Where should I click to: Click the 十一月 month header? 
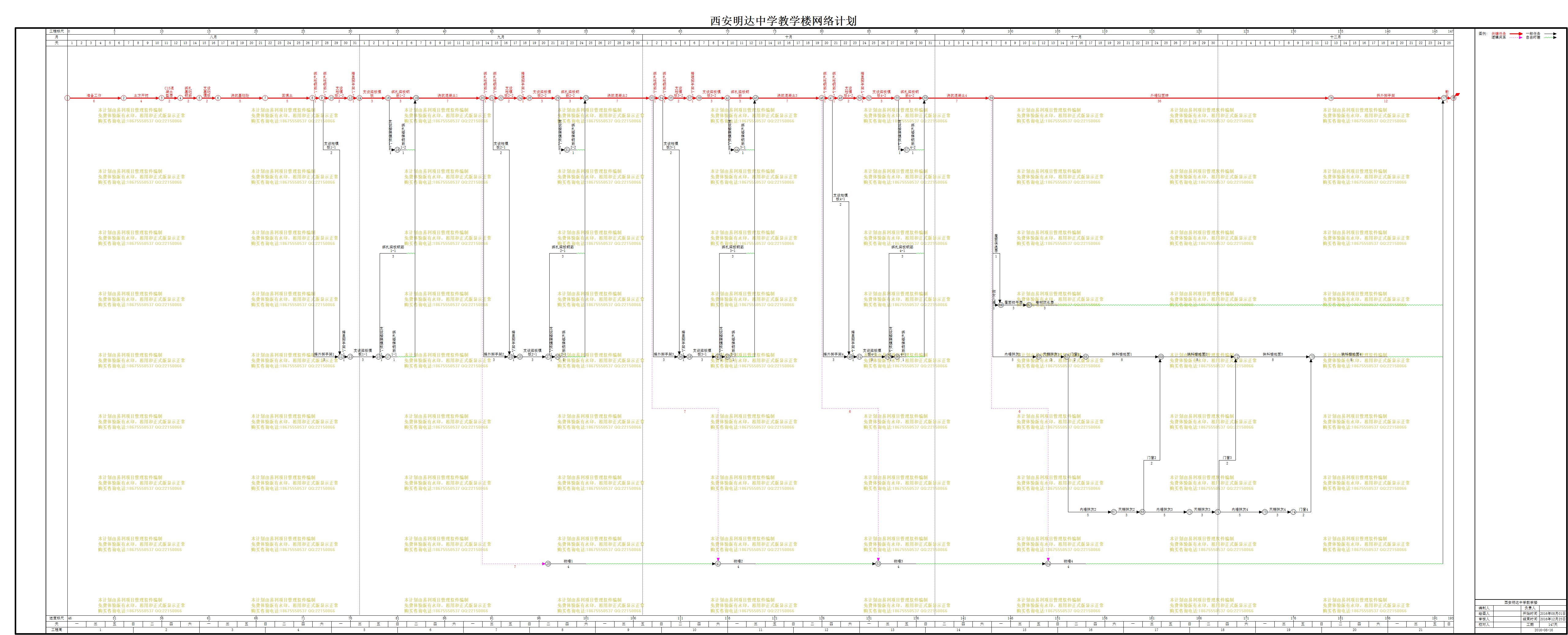click(x=1076, y=37)
